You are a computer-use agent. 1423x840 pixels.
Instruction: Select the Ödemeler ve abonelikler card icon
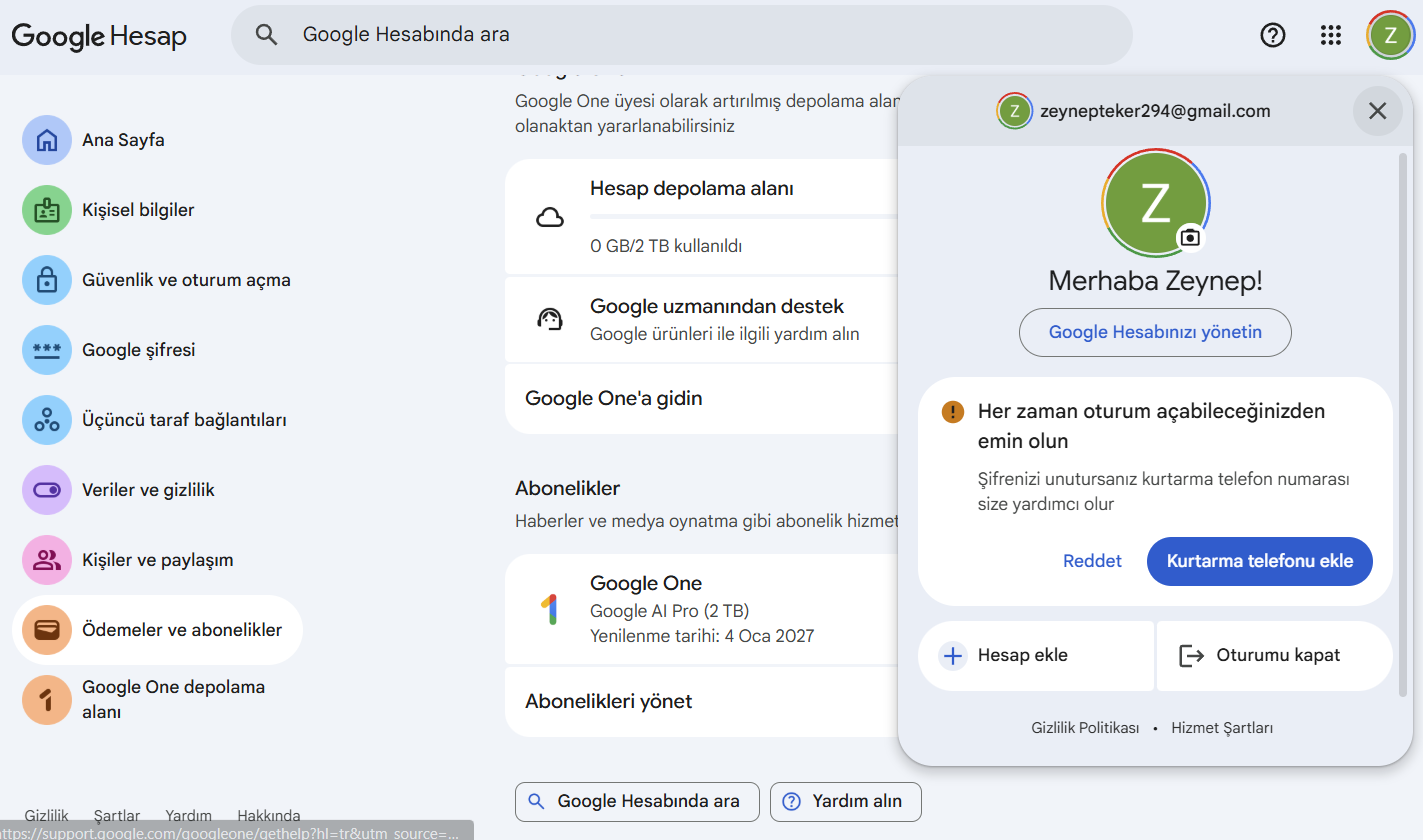(x=47, y=630)
